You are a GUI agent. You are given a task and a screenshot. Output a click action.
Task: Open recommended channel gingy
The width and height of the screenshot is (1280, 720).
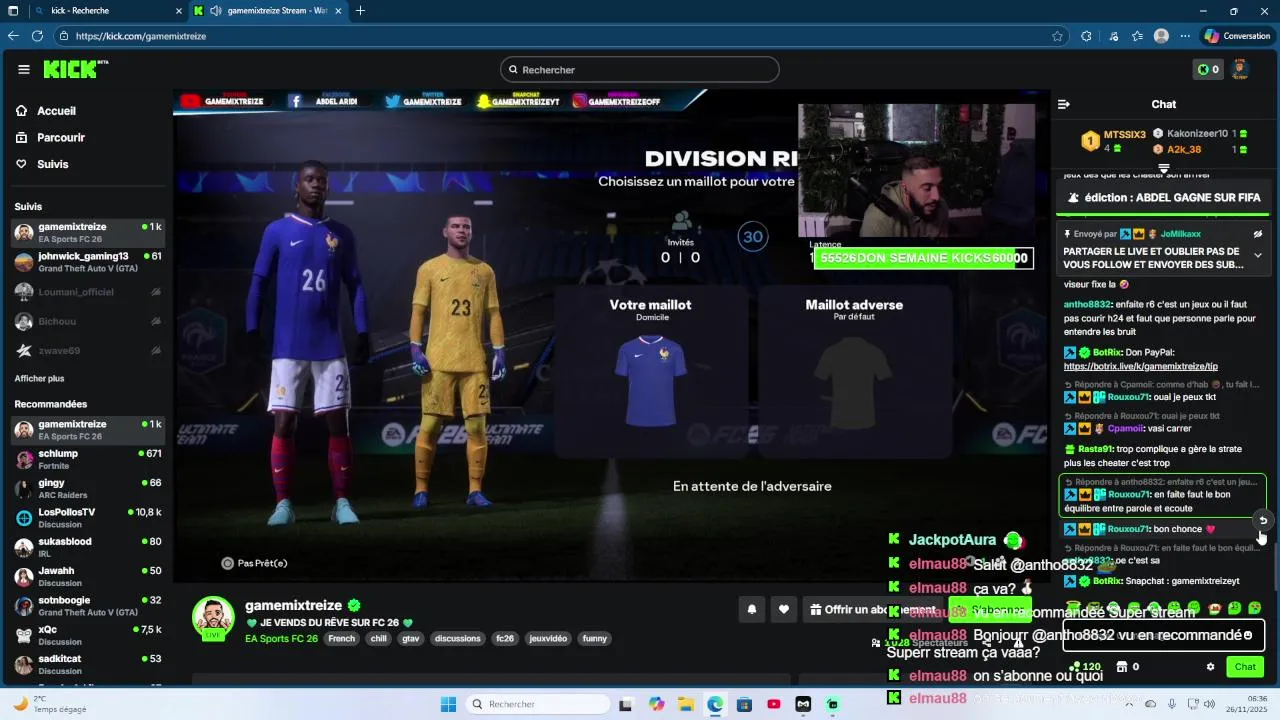87,488
